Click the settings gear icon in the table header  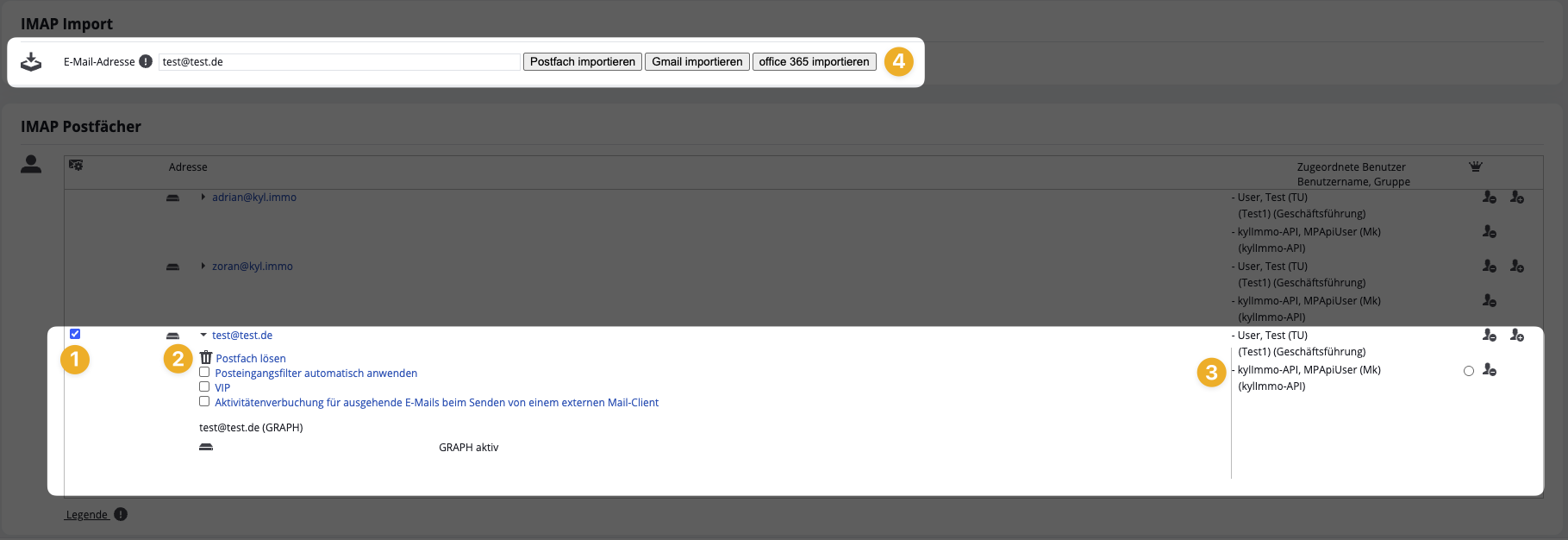pos(76,165)
